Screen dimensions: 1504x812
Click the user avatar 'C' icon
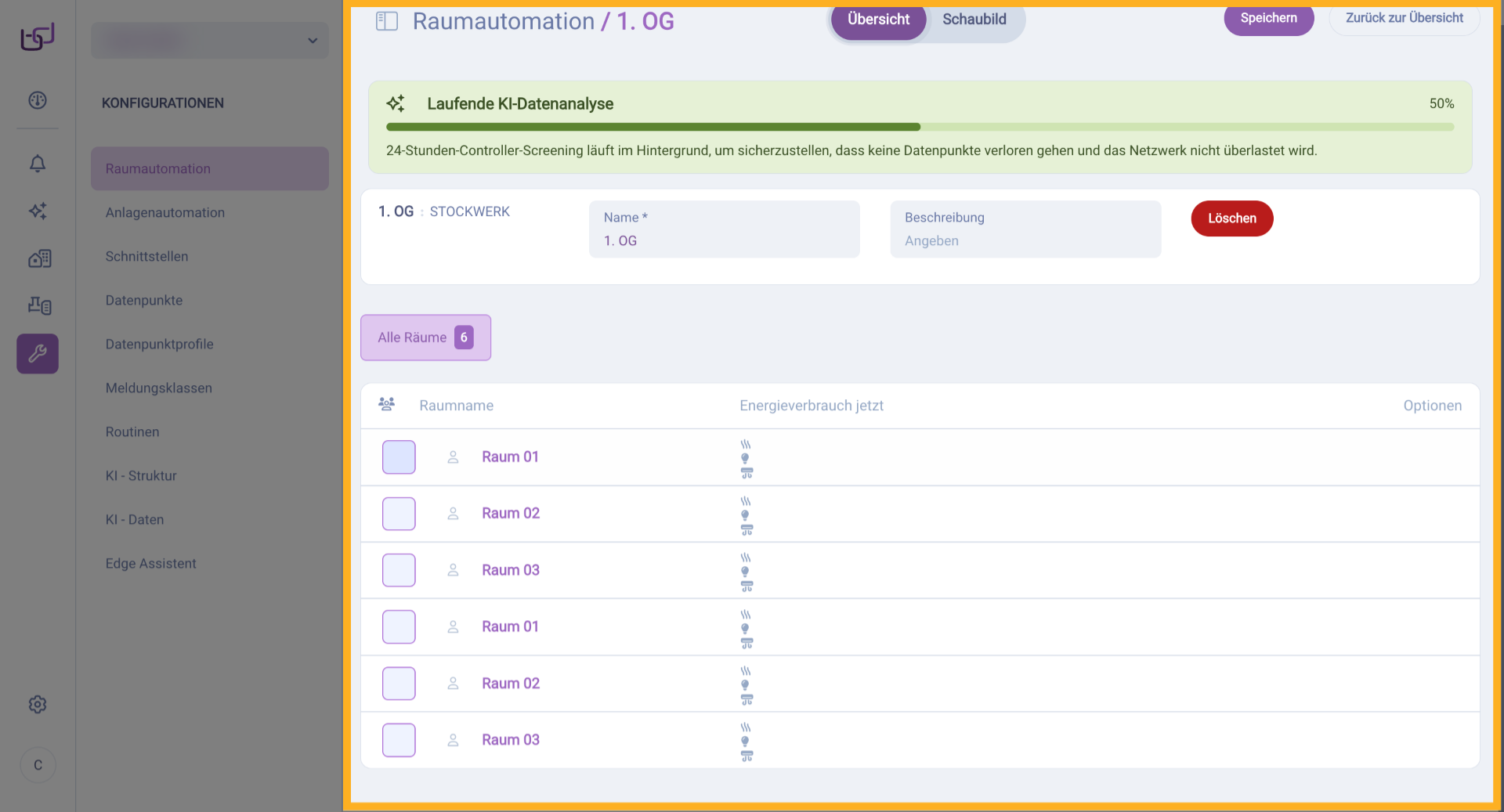point(38,765)
